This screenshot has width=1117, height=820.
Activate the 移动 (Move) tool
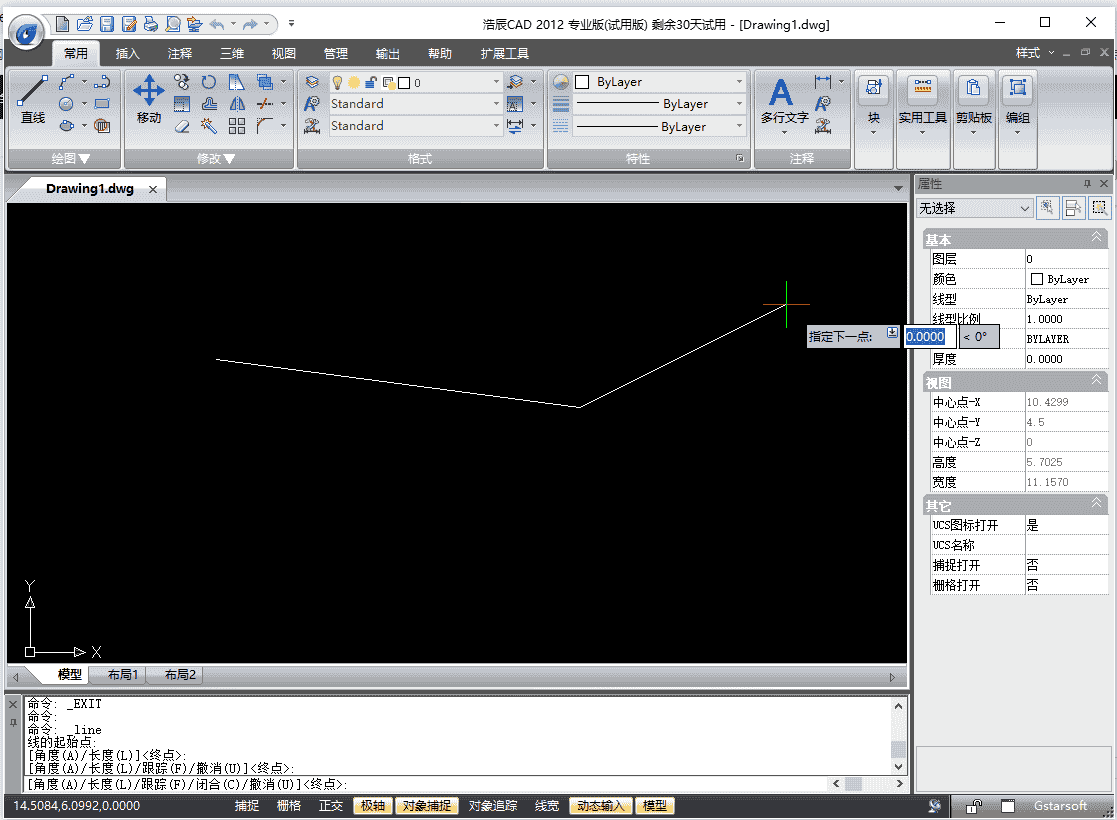(x=148, y=89)
